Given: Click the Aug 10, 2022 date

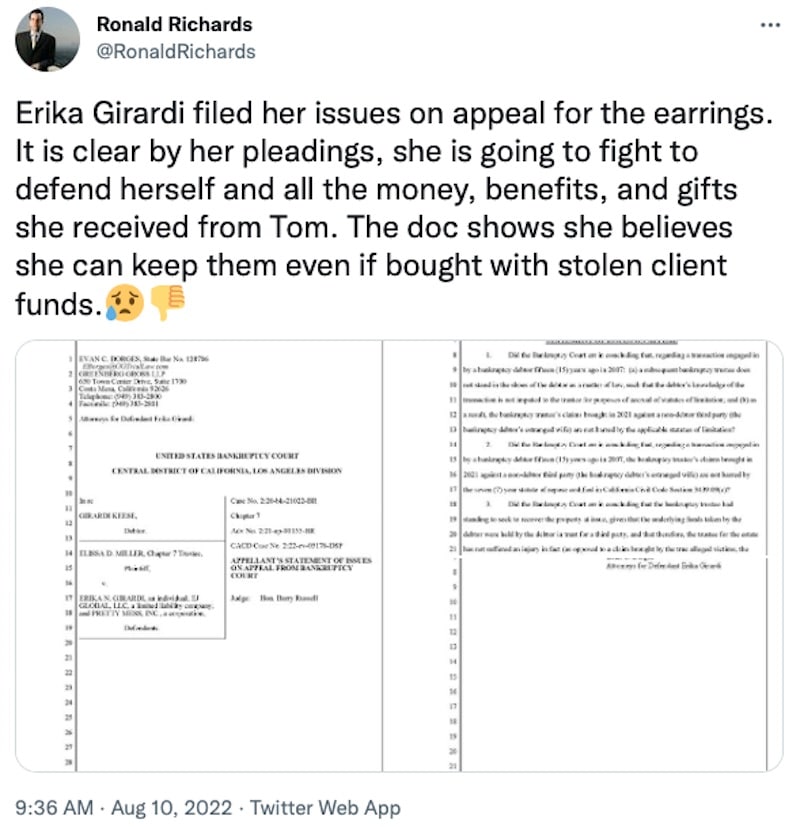Looking at the screenshot, I should (171, 808).
